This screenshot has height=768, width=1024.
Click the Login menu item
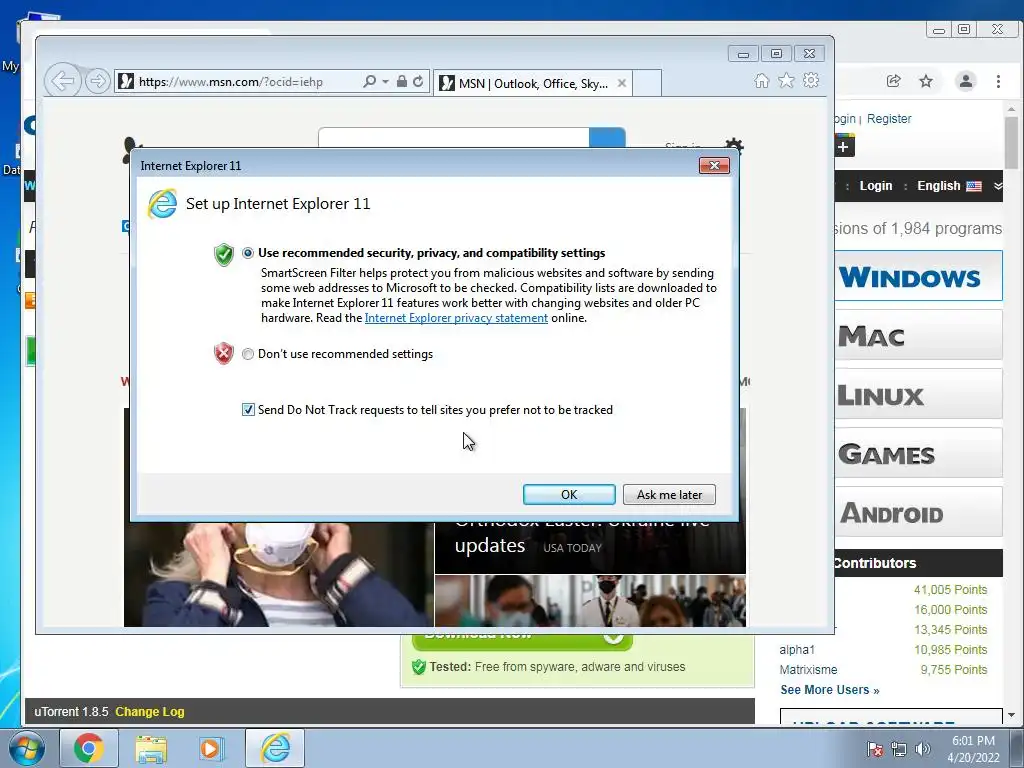pyautogui.click(x=876, y=185)
